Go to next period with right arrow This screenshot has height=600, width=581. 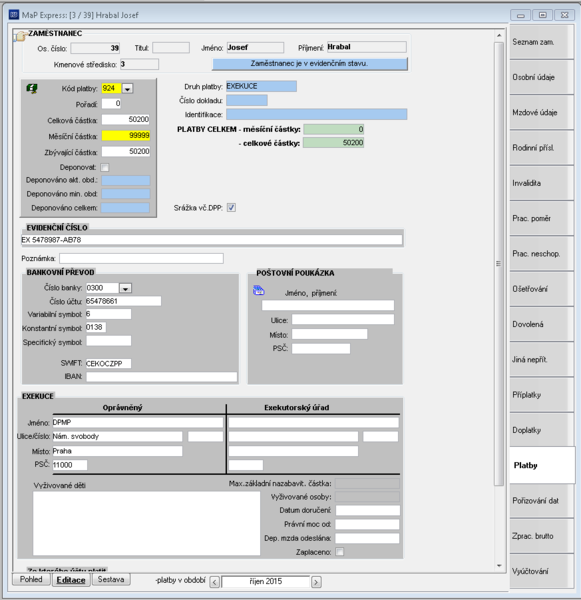[316, 582]
